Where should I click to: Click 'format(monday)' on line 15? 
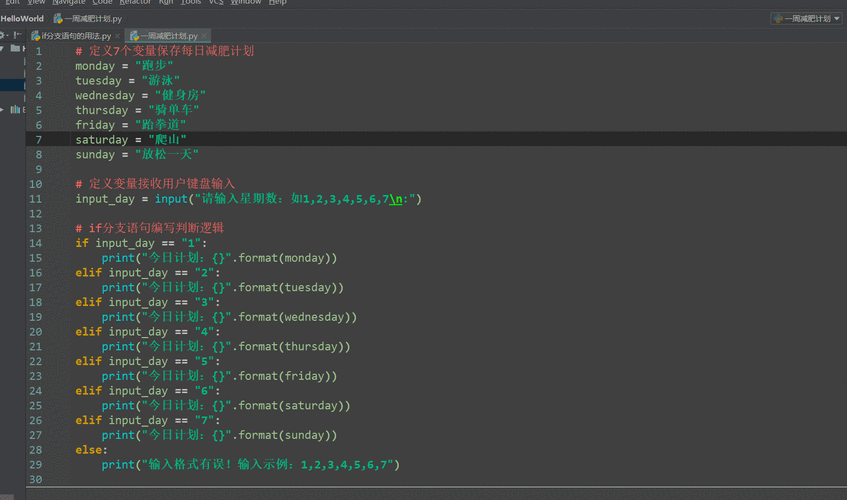tap(285, 258)
